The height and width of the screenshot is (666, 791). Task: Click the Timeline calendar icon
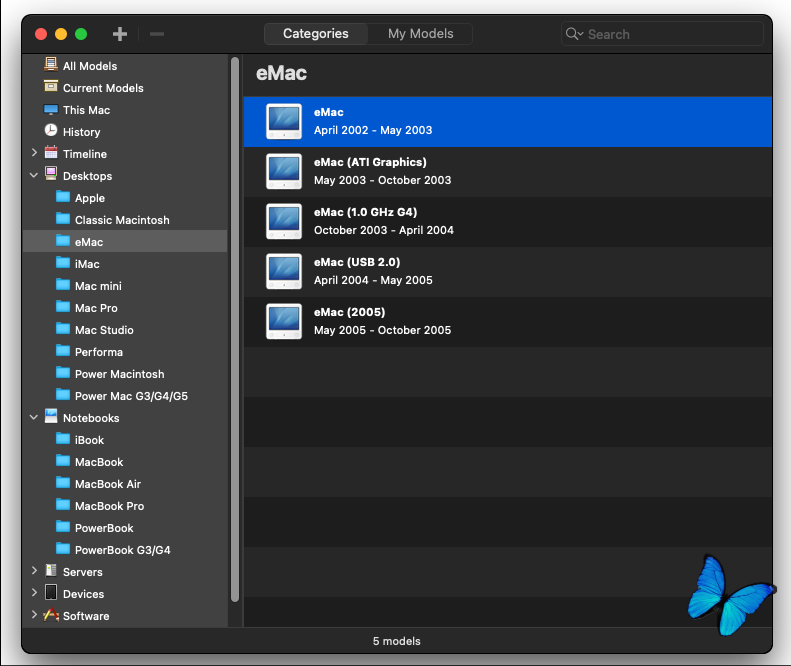(51, 152)
